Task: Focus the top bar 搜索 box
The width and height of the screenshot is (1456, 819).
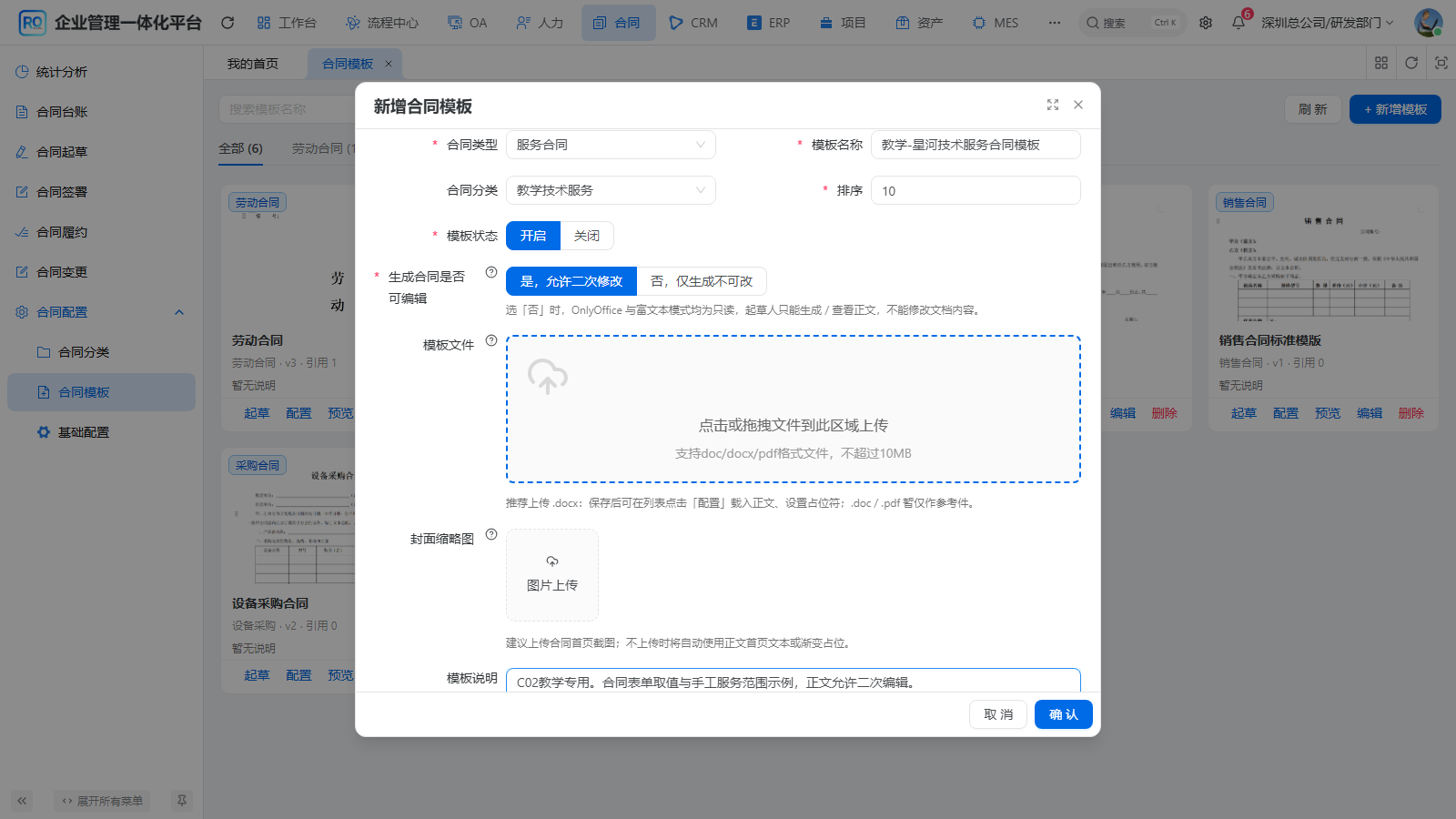Action: point(1132,23)
